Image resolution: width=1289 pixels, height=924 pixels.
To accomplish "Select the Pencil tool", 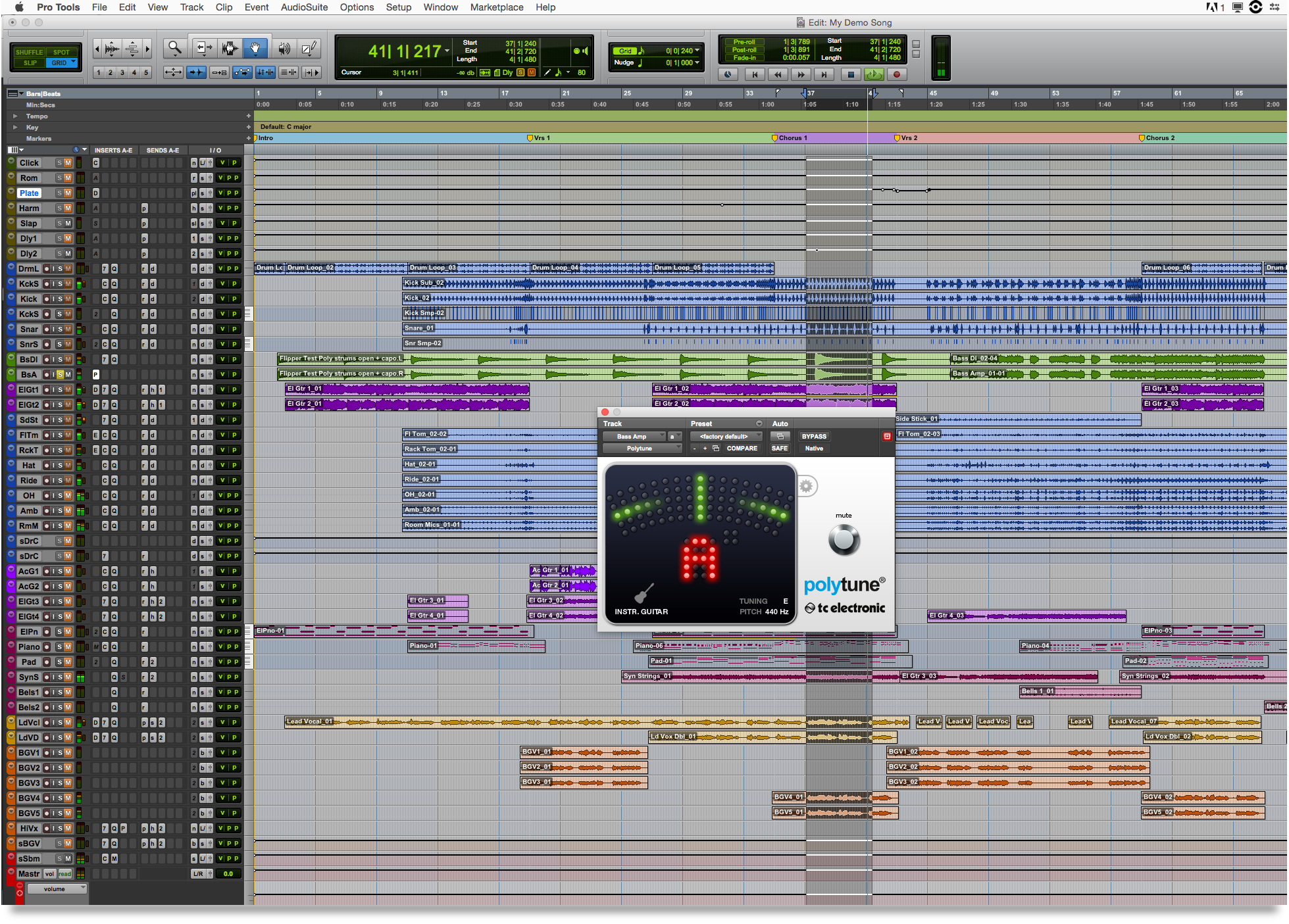I will click(x=309, y=48).
